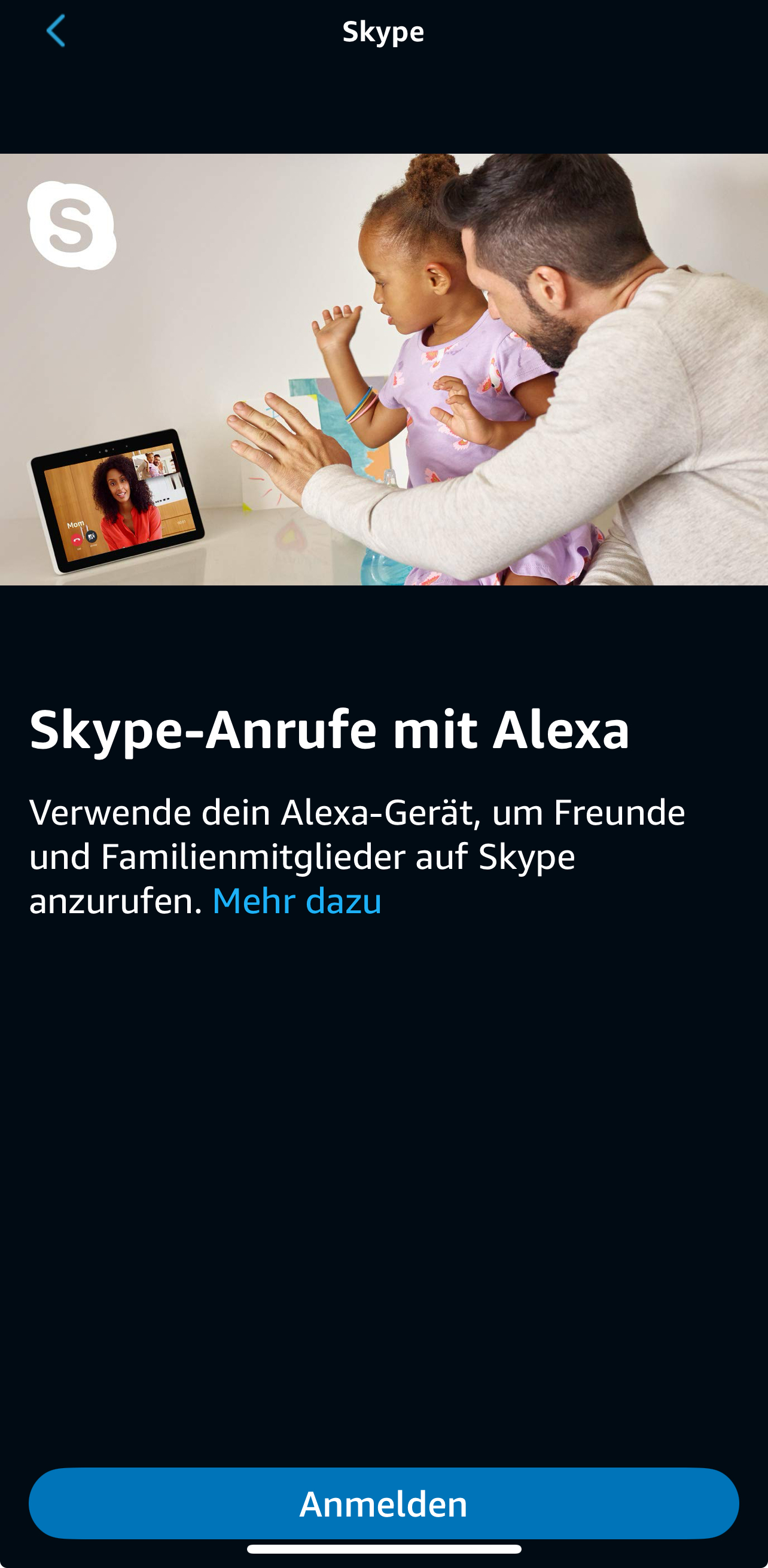Click the girl's raised hand
Viewport: 768px width, 1568px height.
(337, 326)
